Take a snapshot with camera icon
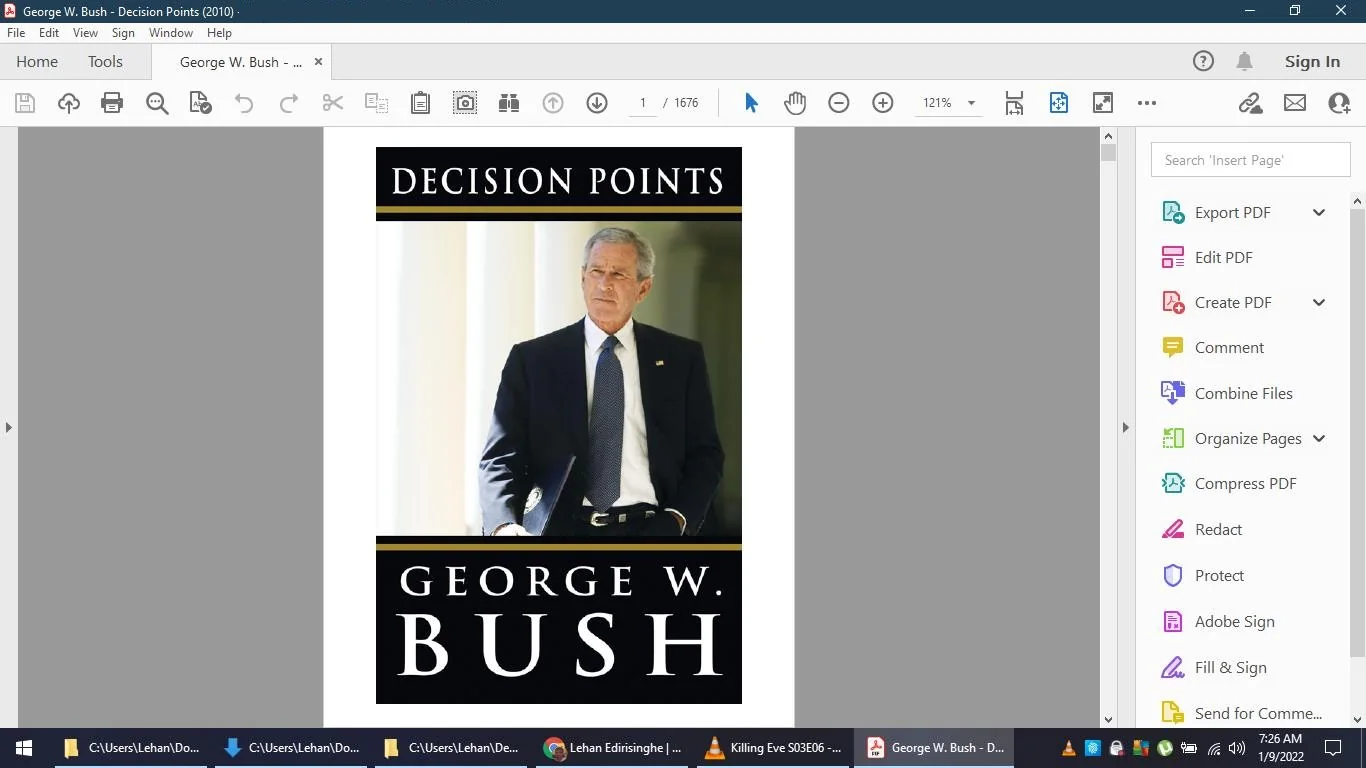 pos(465,103)
